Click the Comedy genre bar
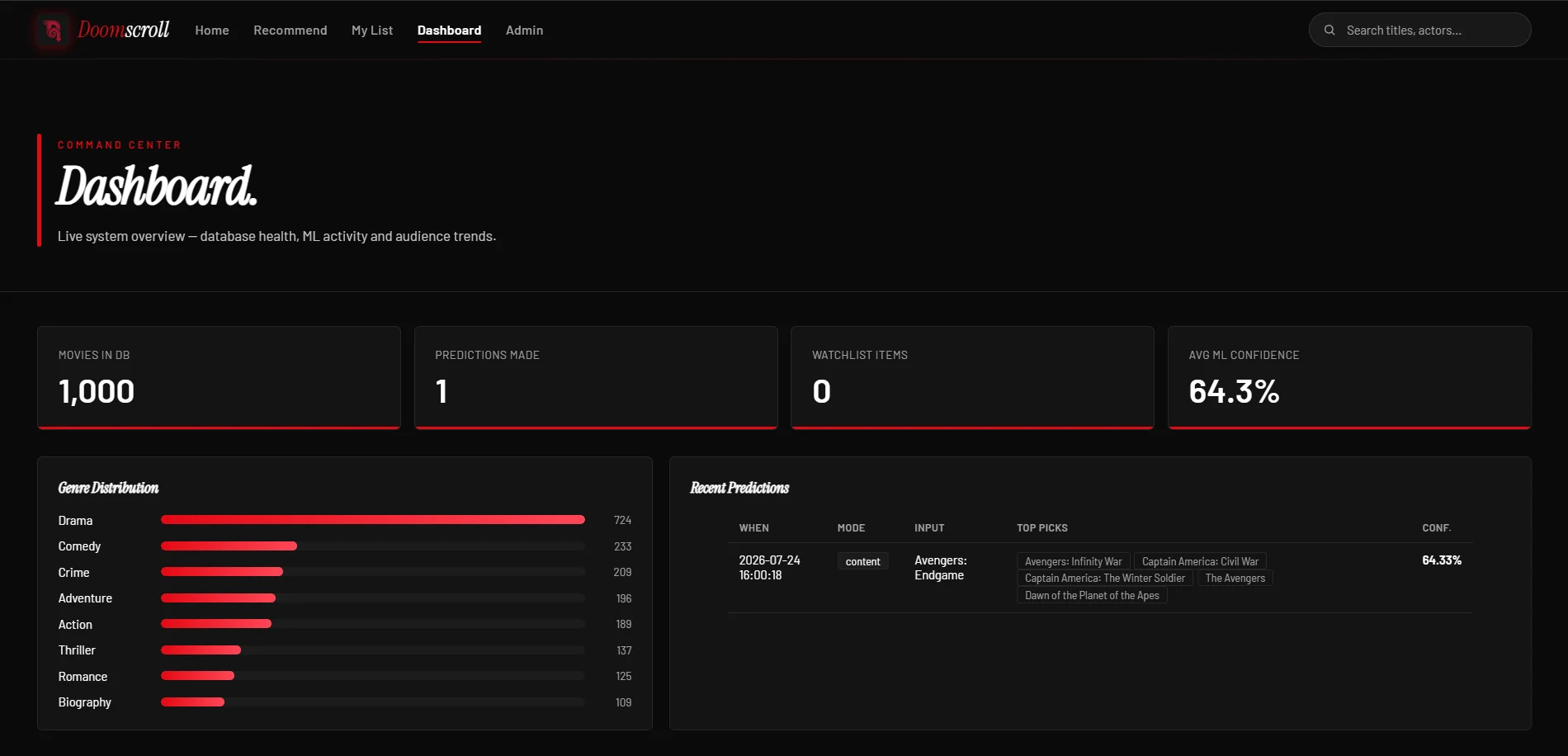1568x756 pixels. tap(373, 546)
